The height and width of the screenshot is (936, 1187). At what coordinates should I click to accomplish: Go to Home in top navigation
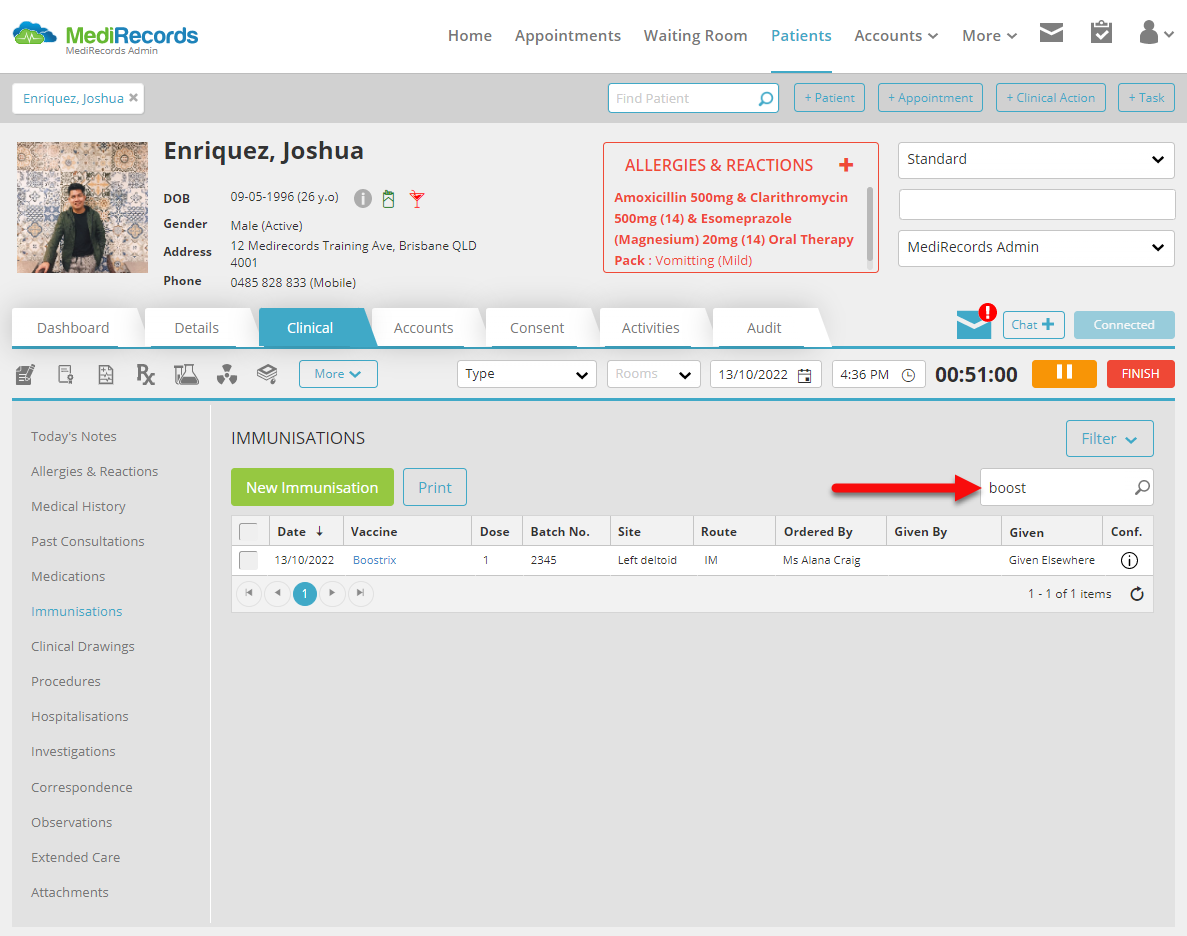(x=469, y=36)
